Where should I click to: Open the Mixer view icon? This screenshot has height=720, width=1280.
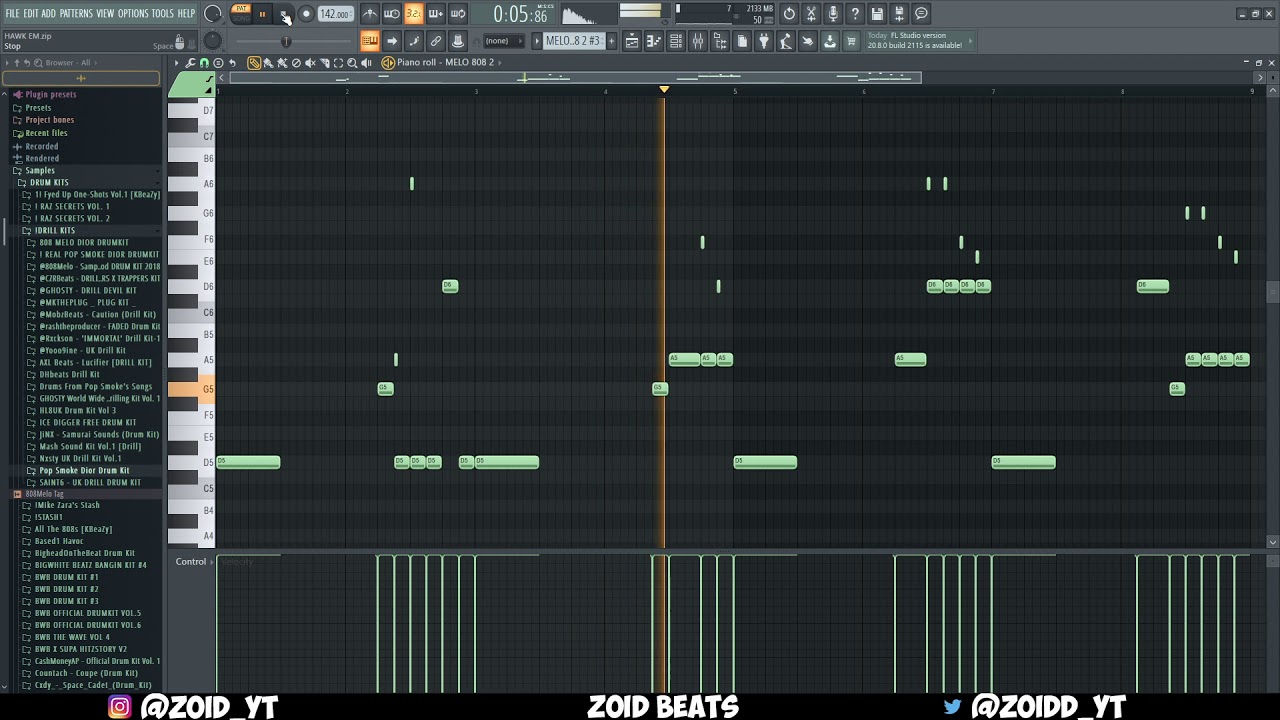click(698, 41)
